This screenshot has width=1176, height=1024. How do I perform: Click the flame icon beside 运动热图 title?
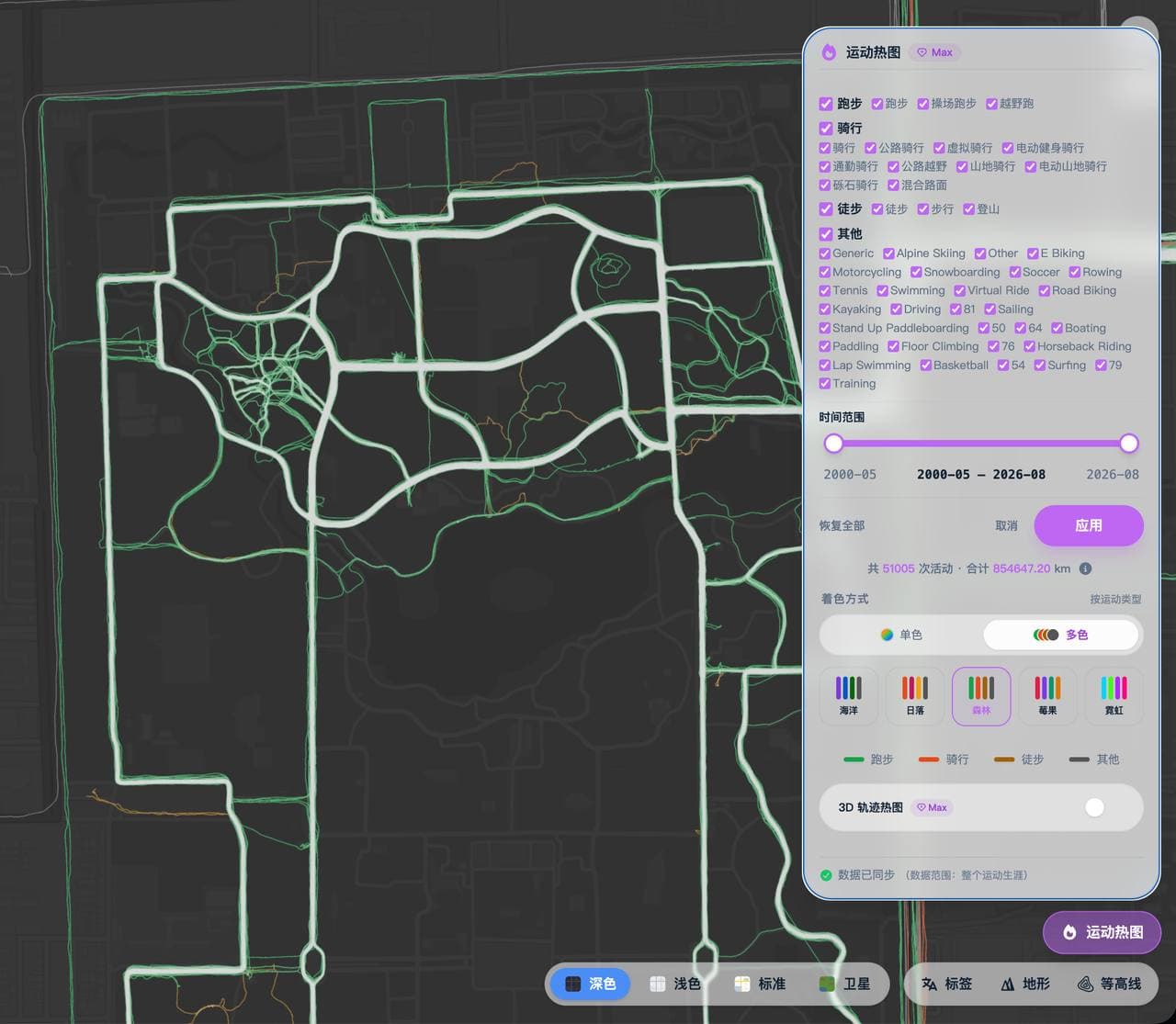click(x=829, y=52)
